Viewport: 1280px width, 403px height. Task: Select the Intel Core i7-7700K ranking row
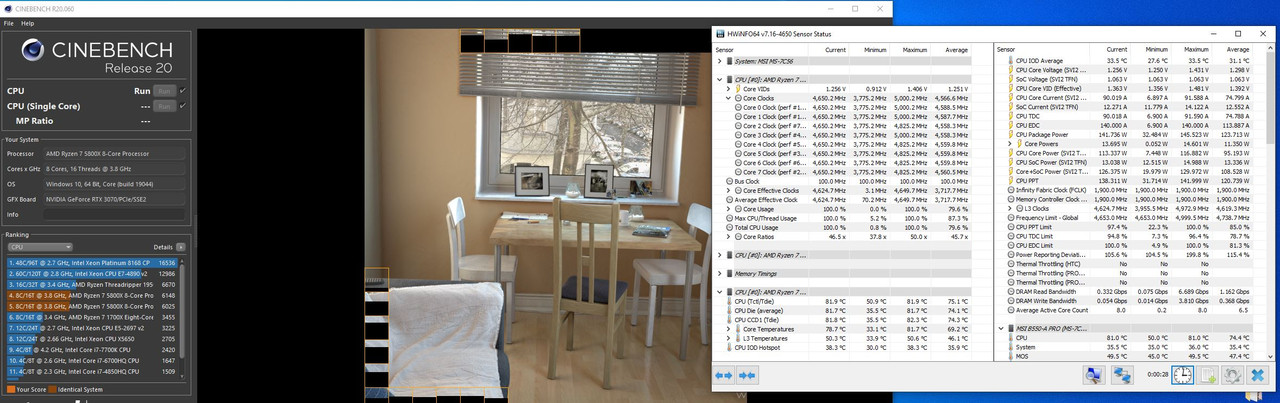point(93,351)
